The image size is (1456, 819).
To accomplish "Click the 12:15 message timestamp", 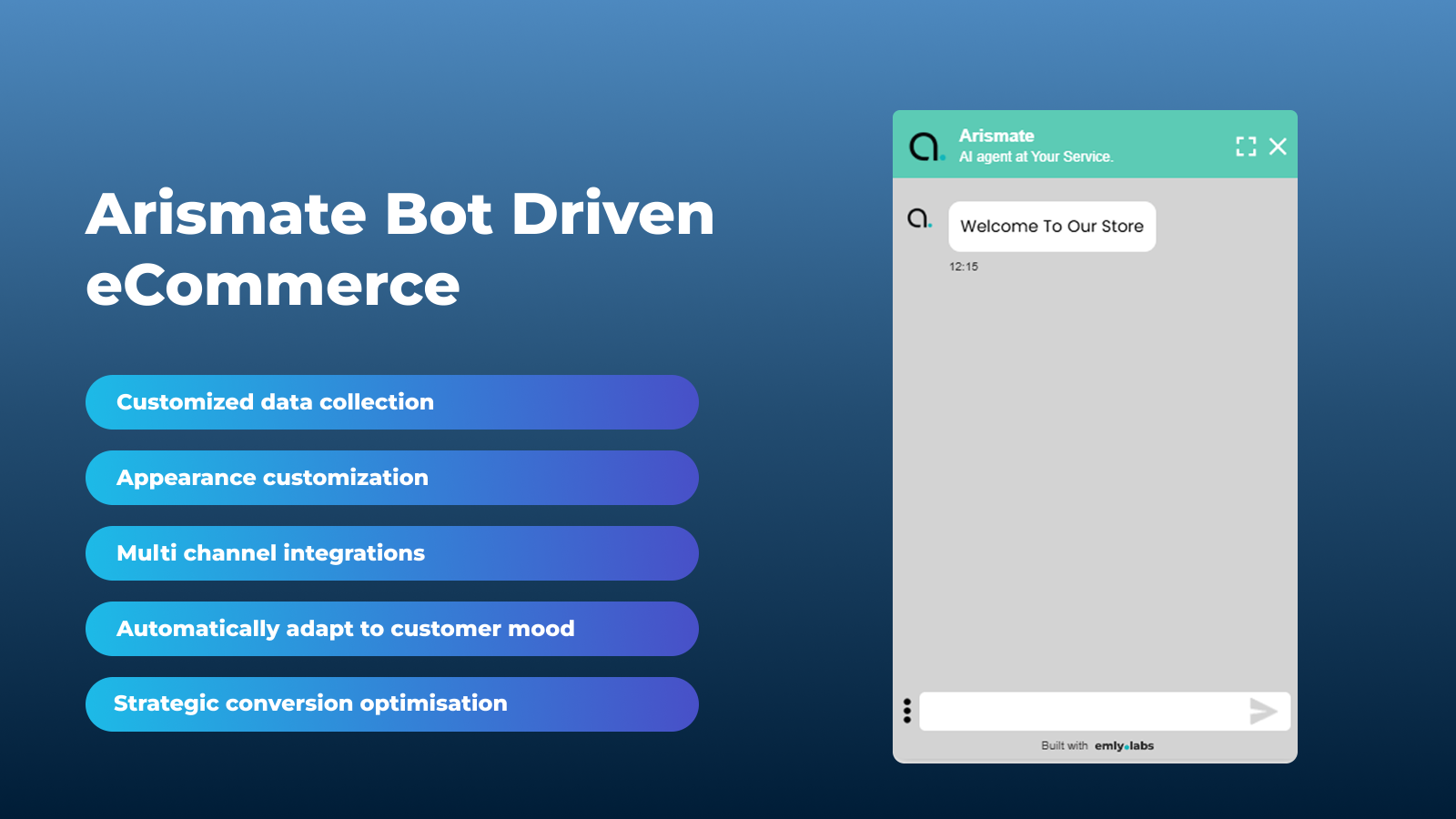I will pos(964,267).
